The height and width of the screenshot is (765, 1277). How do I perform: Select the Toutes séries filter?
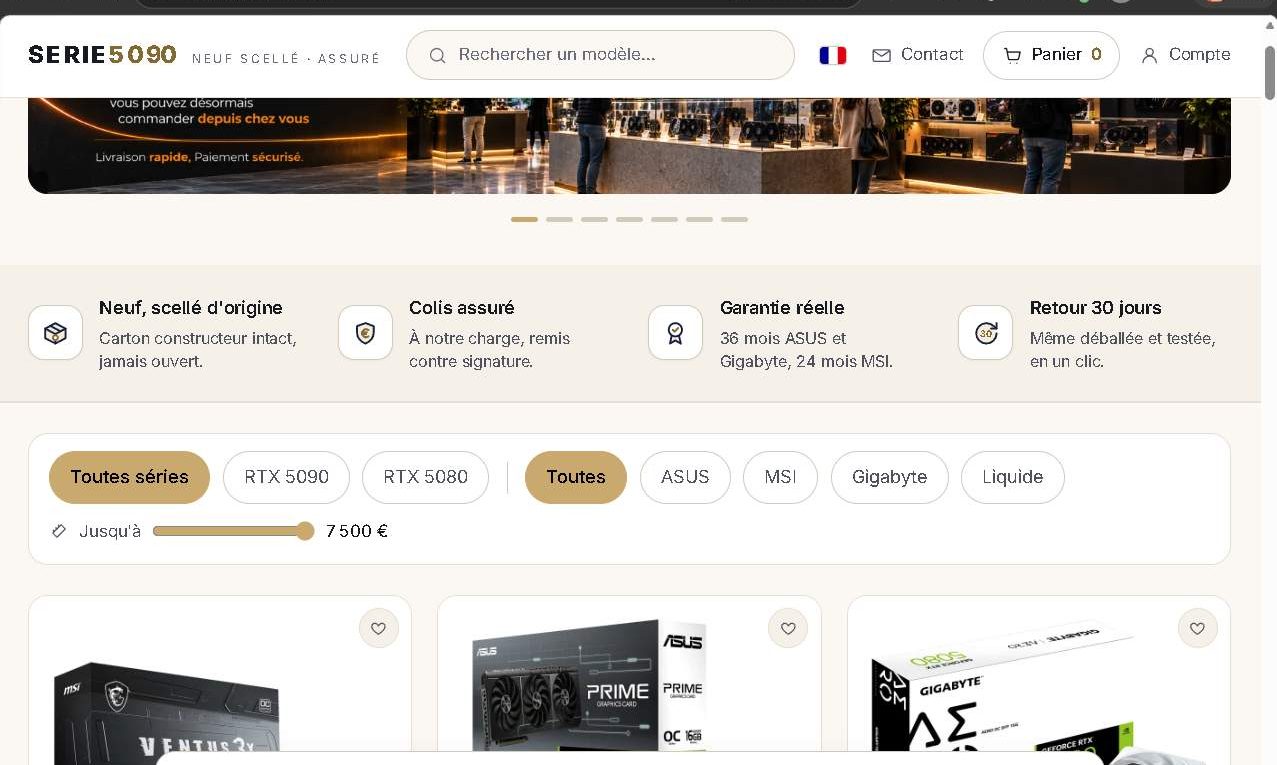[129, 477]
